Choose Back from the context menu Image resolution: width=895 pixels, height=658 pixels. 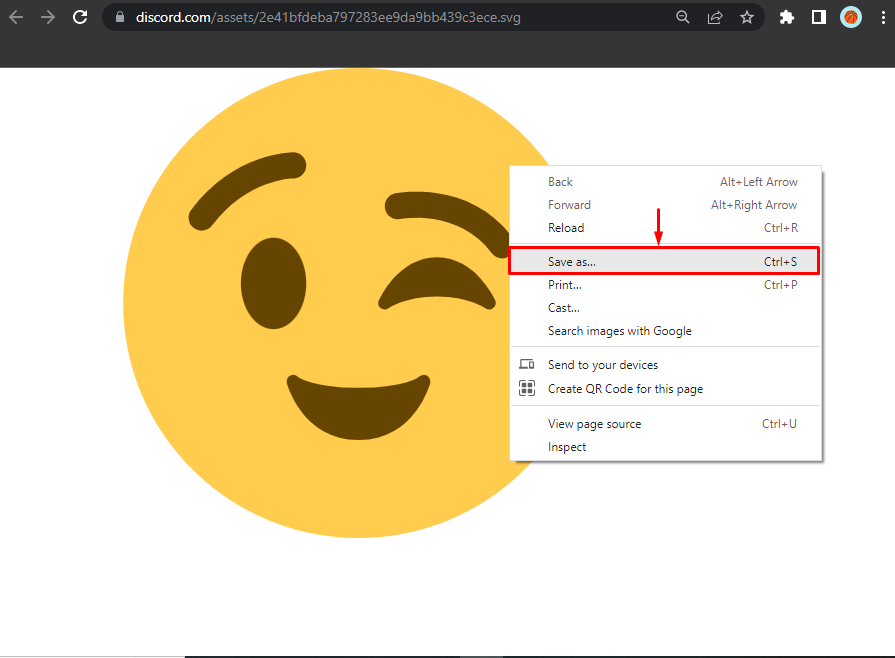tap(666, 181)
